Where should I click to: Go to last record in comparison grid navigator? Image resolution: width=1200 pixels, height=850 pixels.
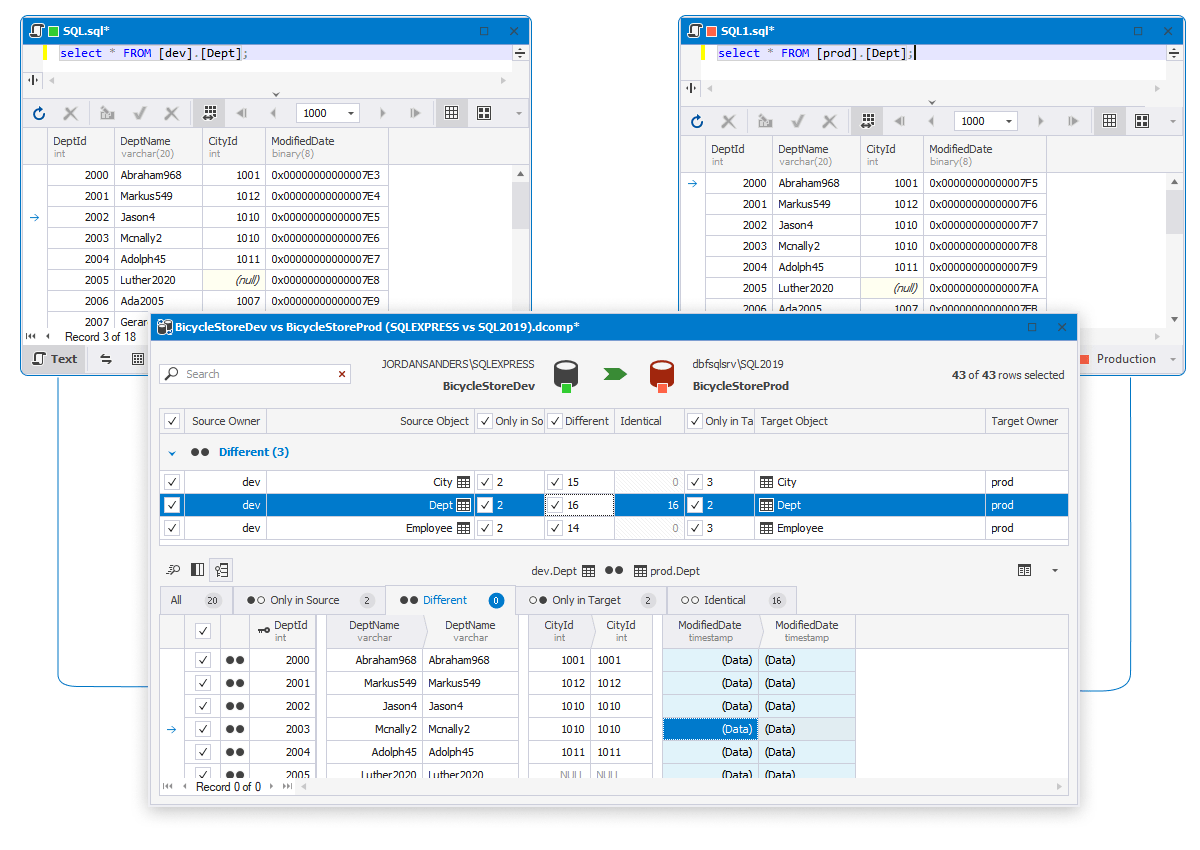point(288,787)
